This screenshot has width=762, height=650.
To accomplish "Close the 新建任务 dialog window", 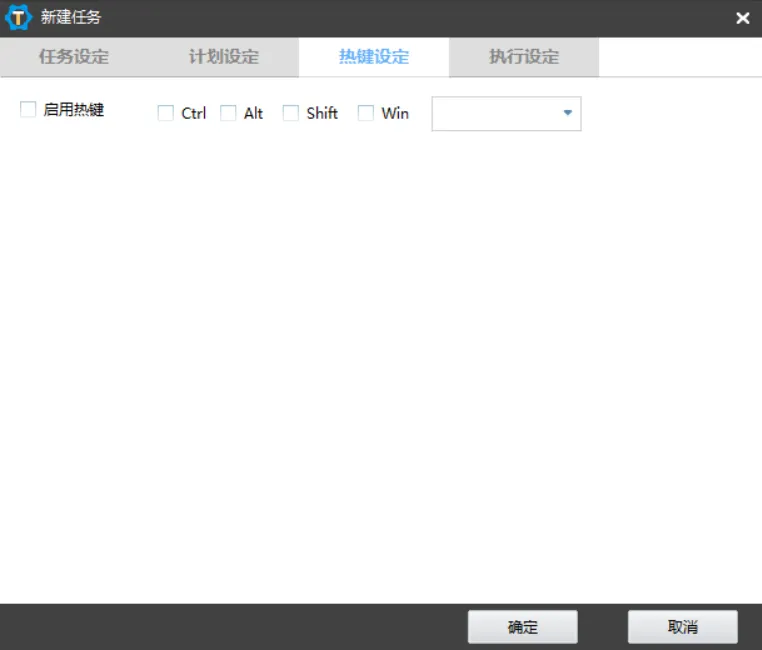I will pos(742,18).
